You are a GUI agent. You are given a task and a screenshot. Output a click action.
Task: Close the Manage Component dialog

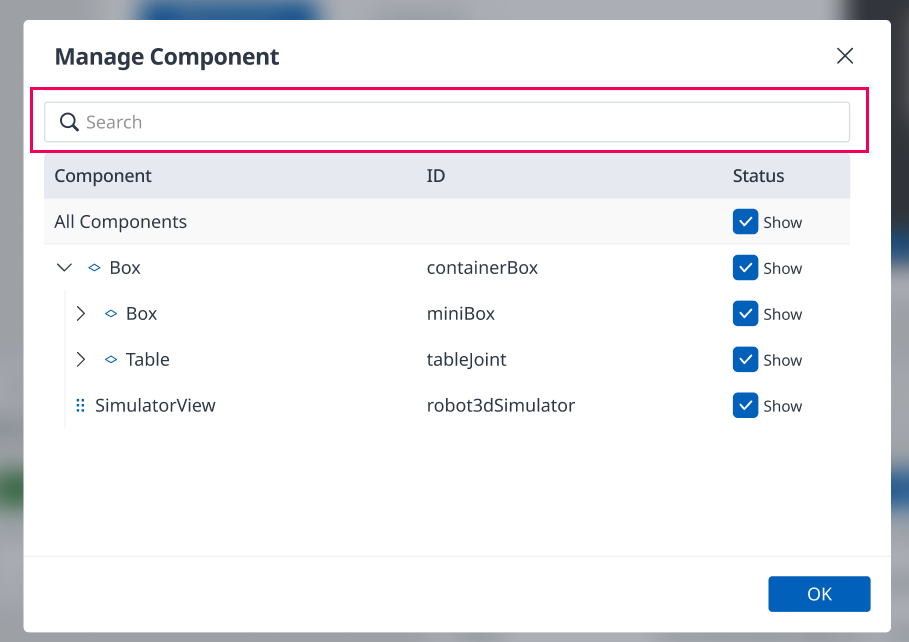point(845,56)
